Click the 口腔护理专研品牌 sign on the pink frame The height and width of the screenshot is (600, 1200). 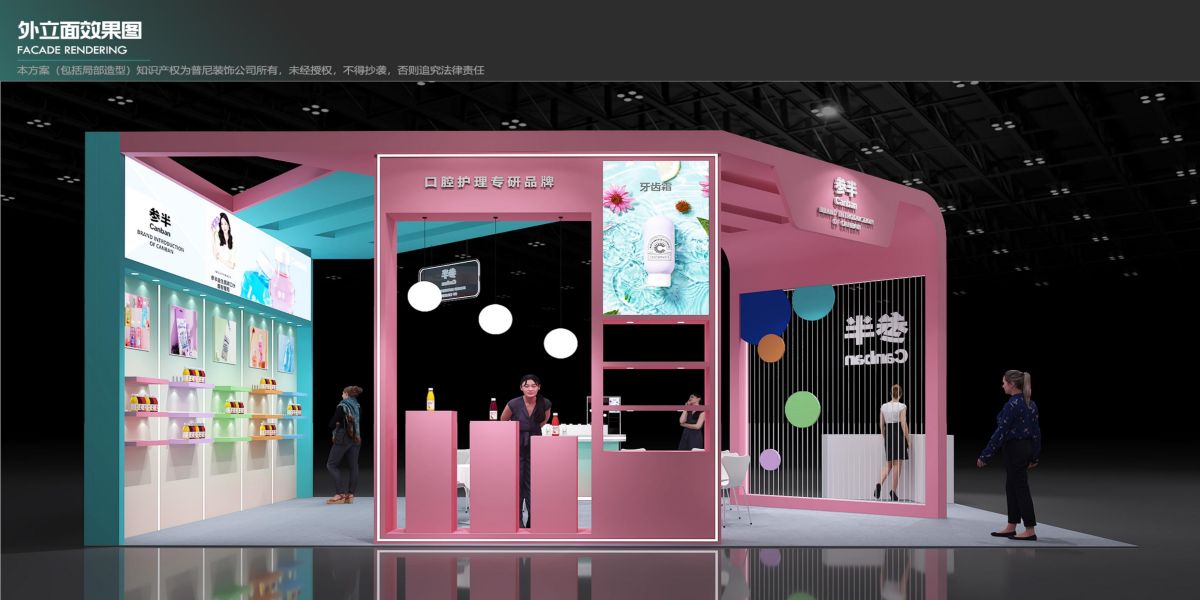[x=489, y=182]
